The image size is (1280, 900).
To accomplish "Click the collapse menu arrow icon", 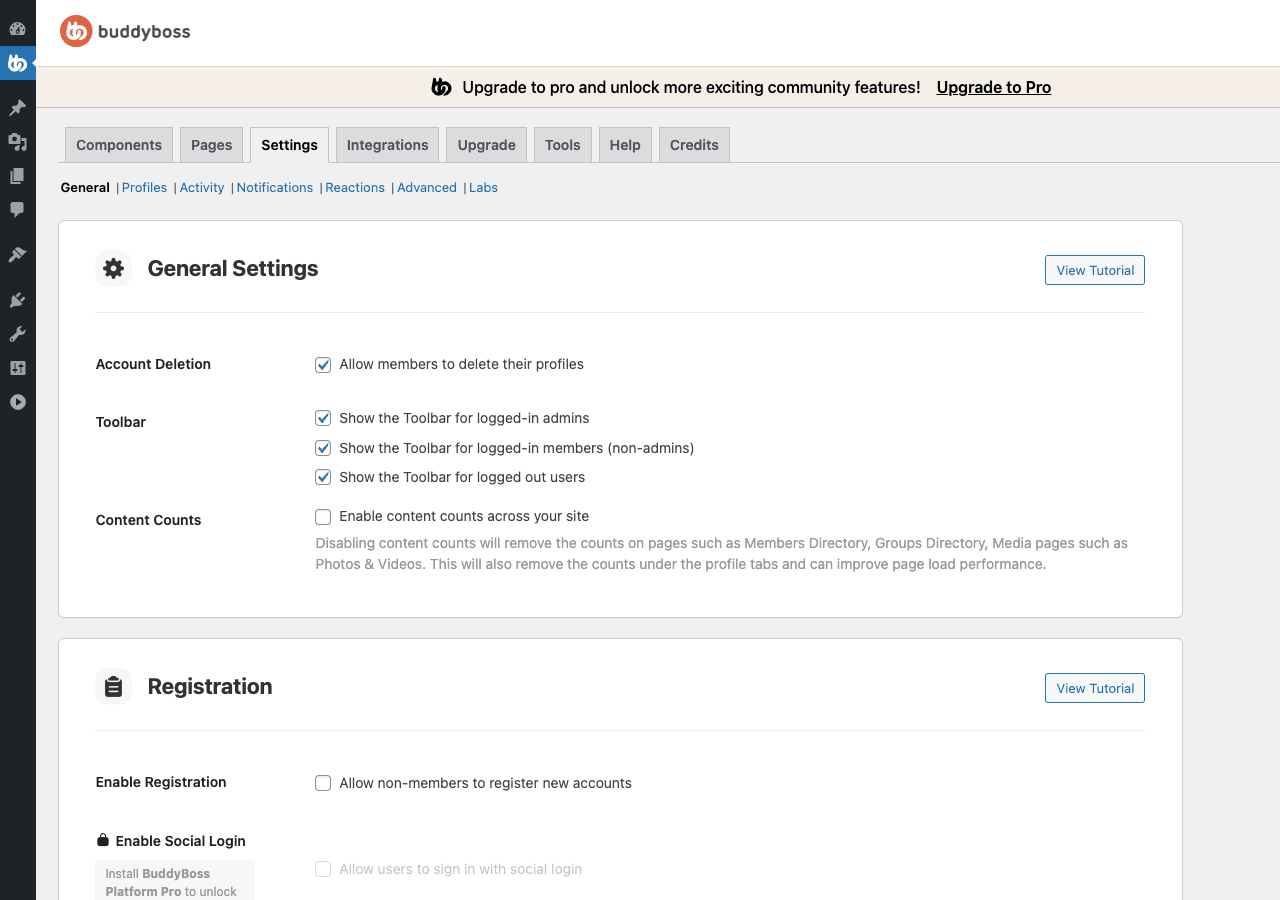I will pyautogui.click(x=17, y=402).
